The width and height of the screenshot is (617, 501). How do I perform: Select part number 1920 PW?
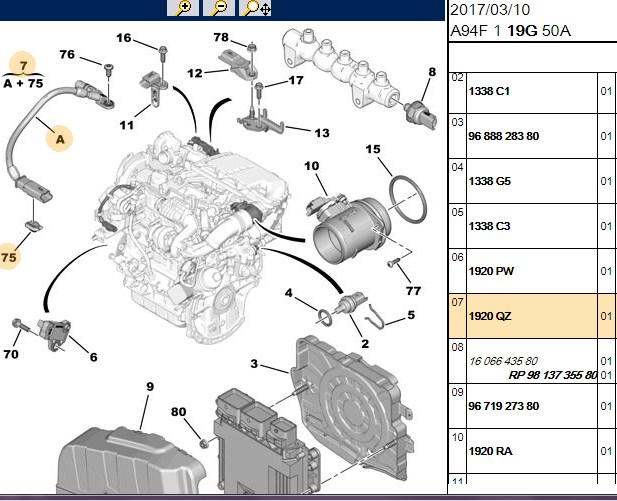coord(491,271)
